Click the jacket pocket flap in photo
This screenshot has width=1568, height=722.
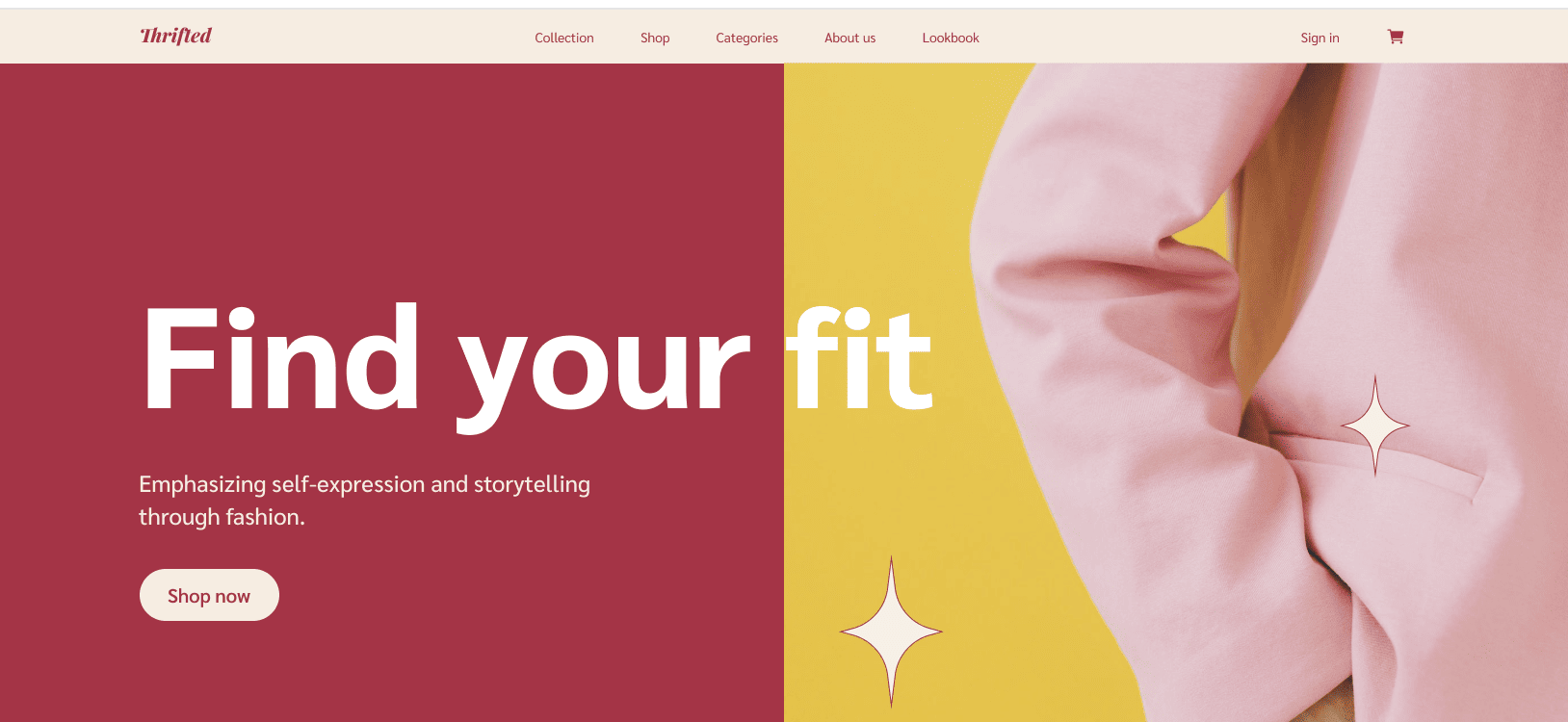[1387, 464]
